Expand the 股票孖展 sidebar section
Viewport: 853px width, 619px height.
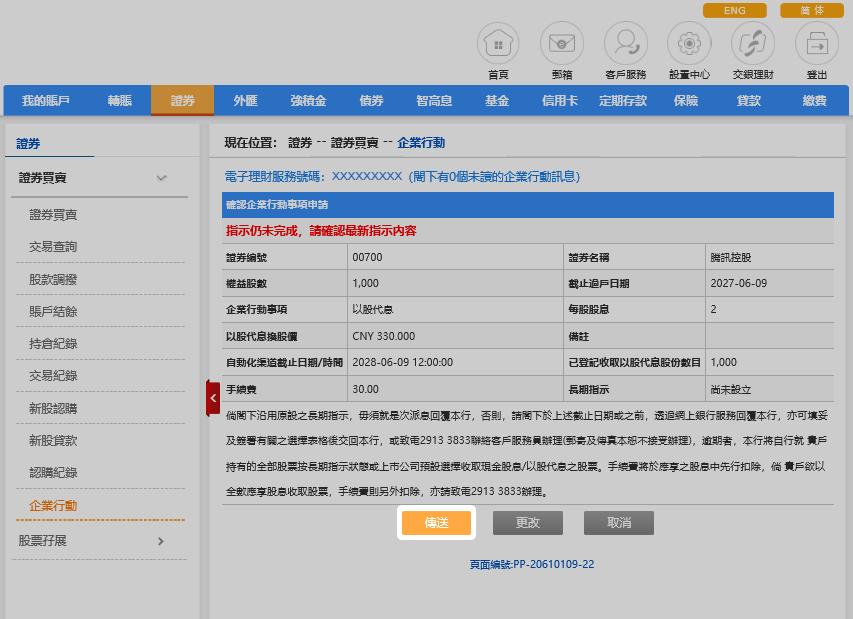[x=162, y=541]
